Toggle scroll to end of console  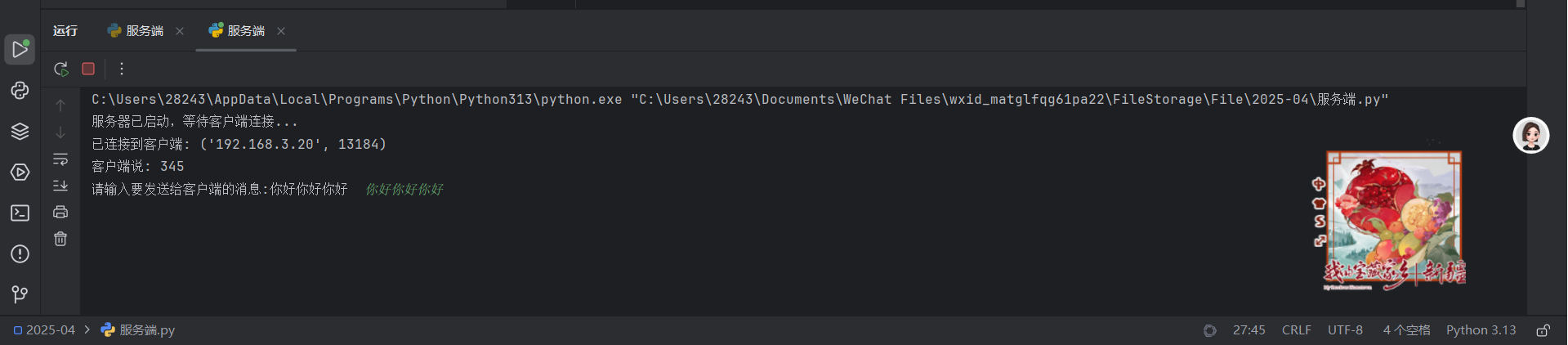60,186
